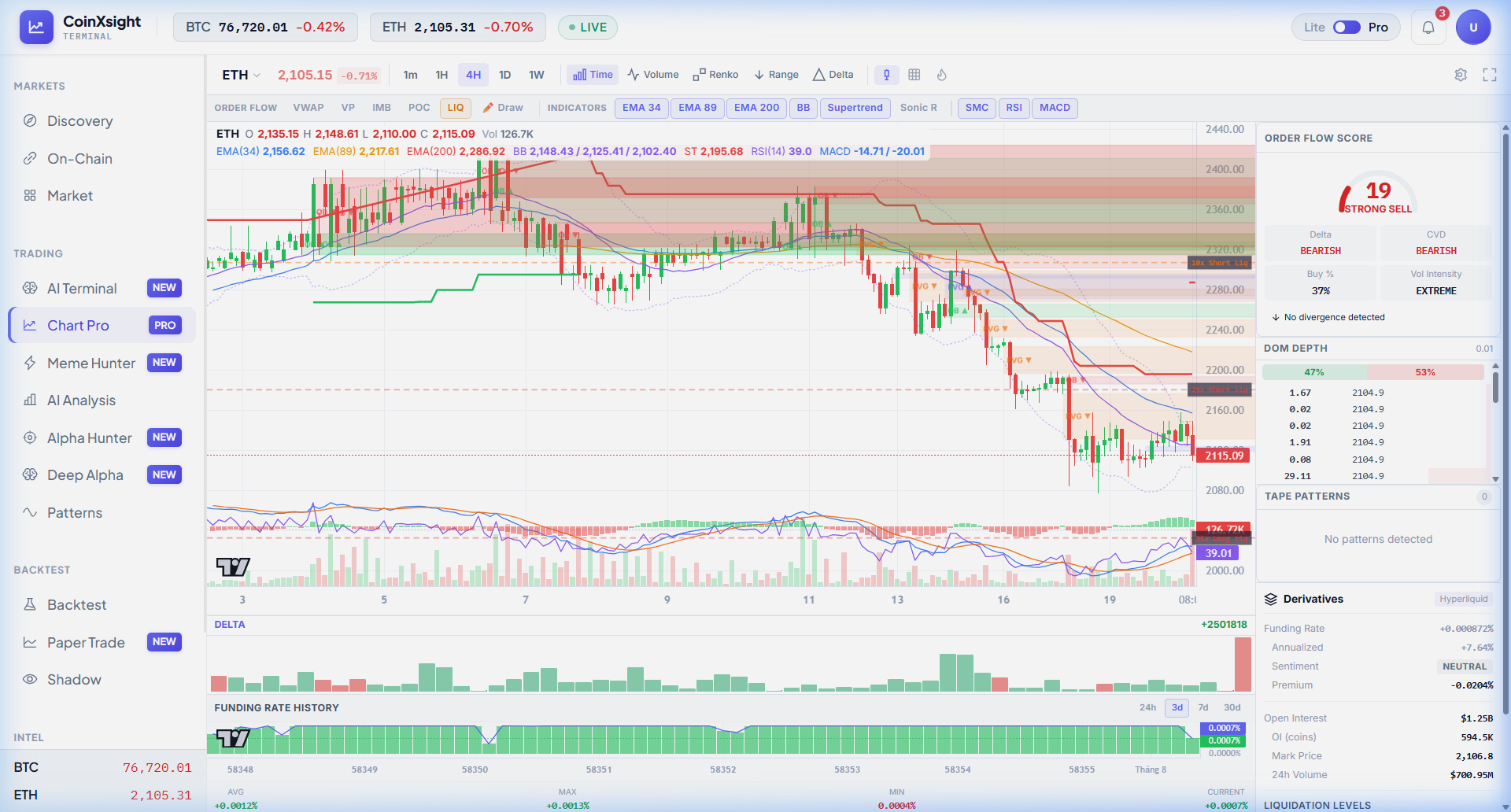Click the right panel scrollbar
This screenshot has width=1511, height=812.
[x=1505, y=425]
